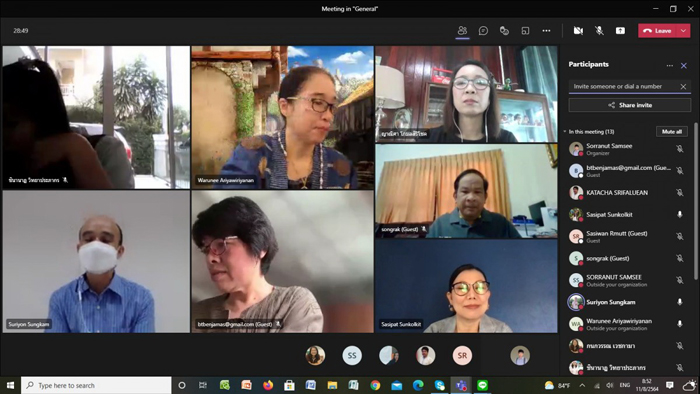
Task: Open the More actions ellipsis in toolbar
Action: tap(546, 31)
